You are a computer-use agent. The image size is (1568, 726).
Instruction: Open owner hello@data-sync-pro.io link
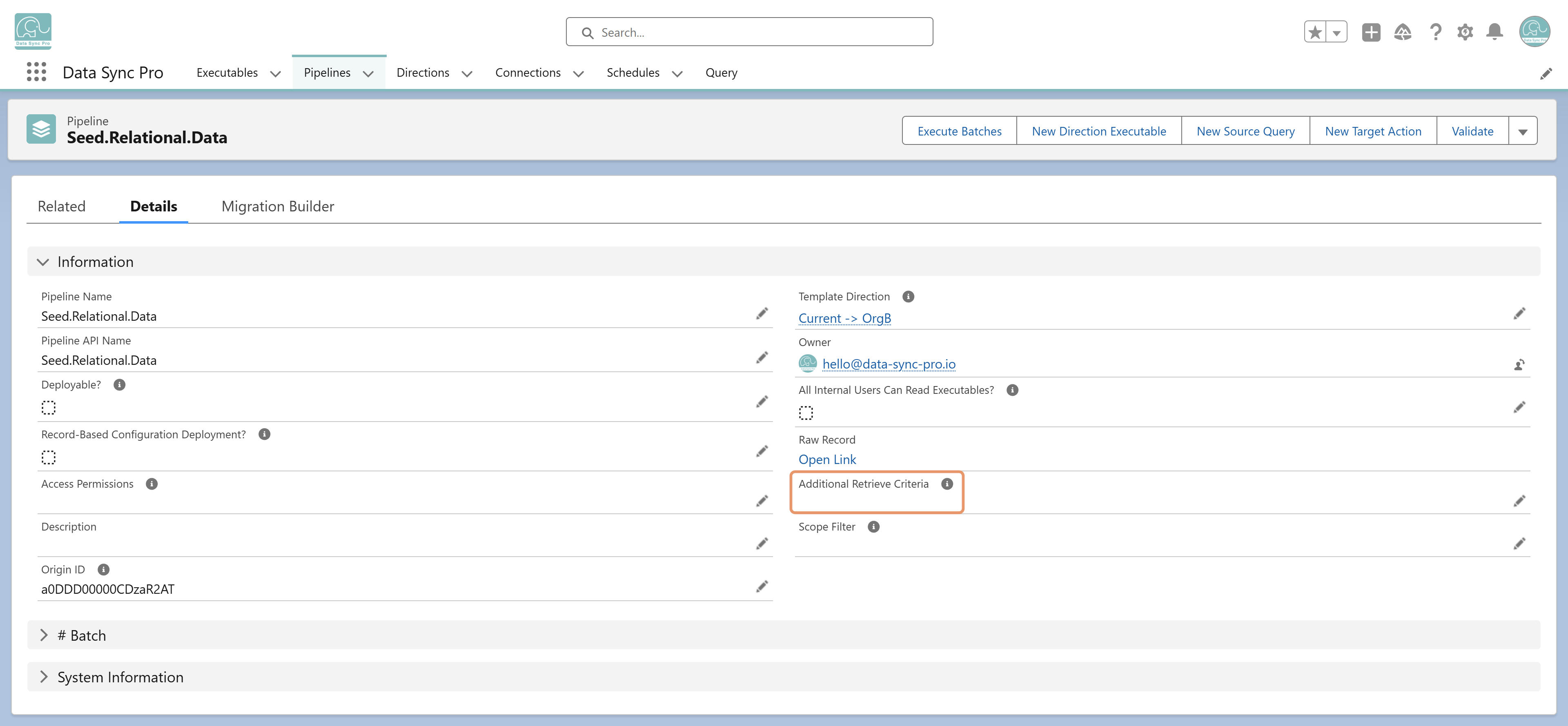coord(889,364)
